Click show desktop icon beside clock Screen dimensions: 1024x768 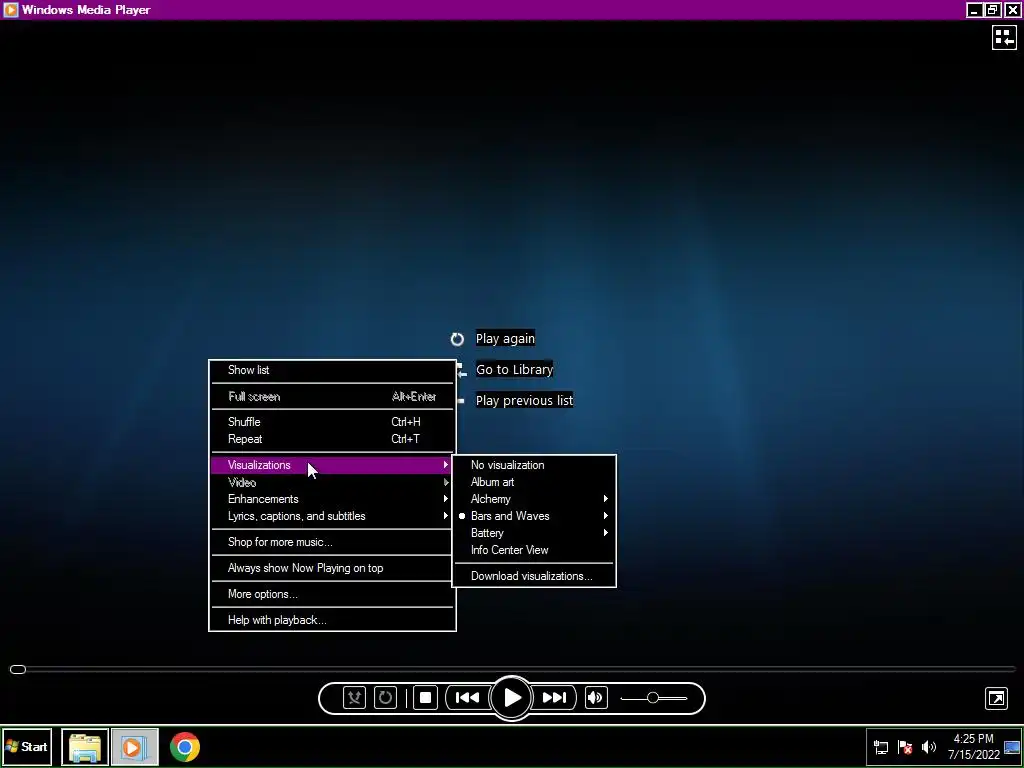1012,746
